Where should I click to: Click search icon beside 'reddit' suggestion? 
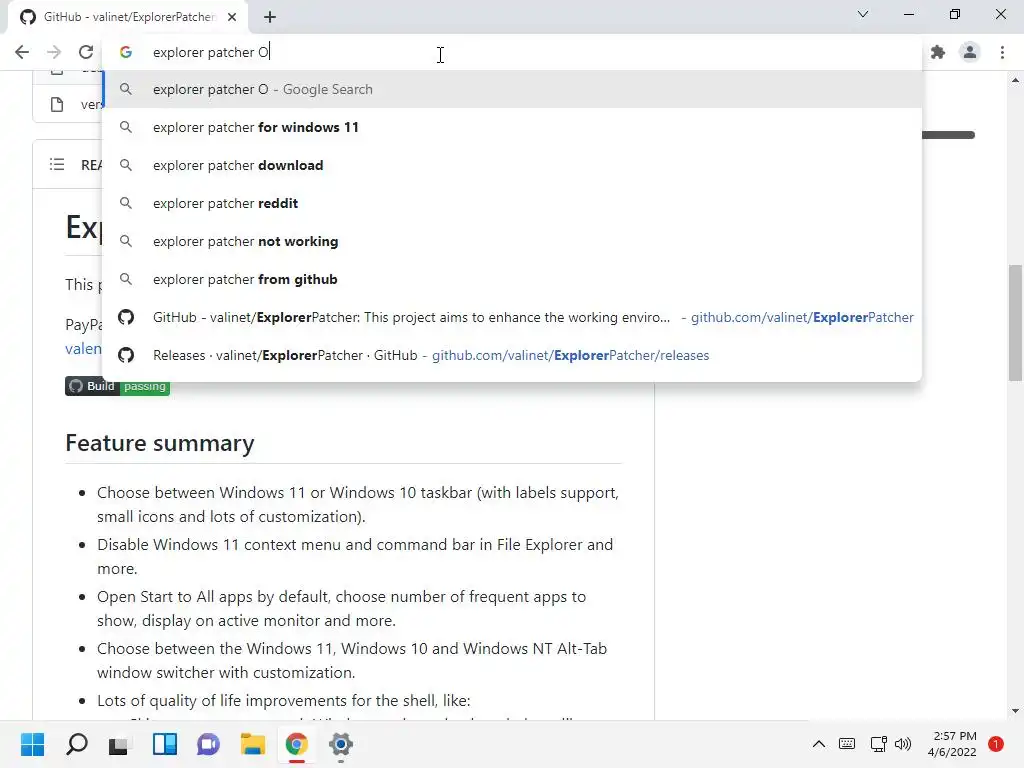(126, 203)
